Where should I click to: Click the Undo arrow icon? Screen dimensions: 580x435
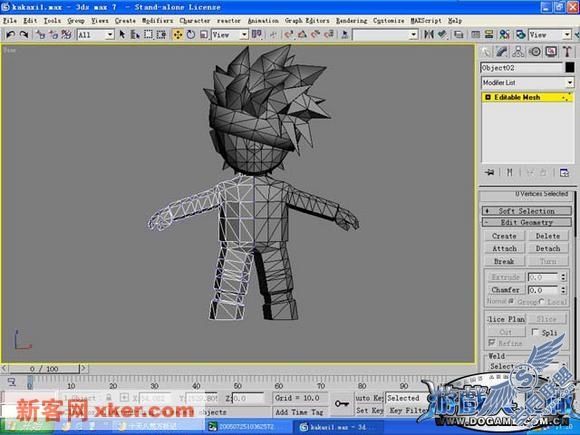[x=10, y=35]
